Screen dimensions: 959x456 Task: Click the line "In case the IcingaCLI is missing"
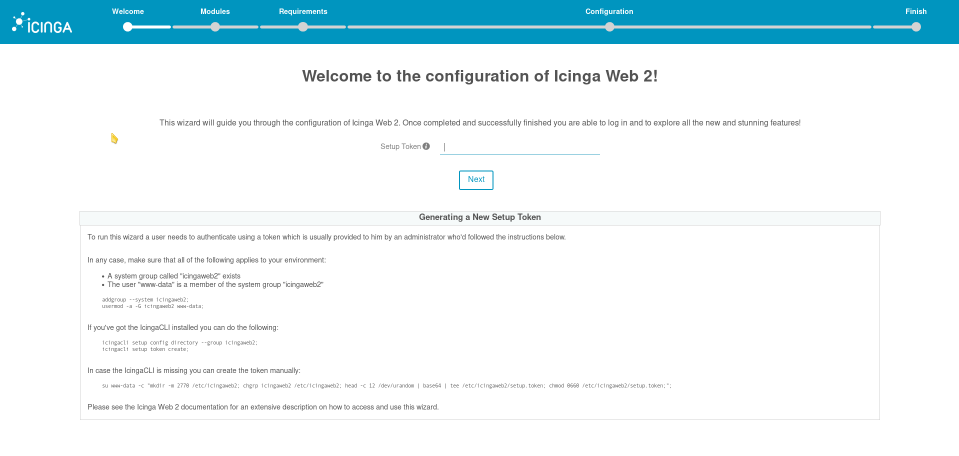pos(194,370)
